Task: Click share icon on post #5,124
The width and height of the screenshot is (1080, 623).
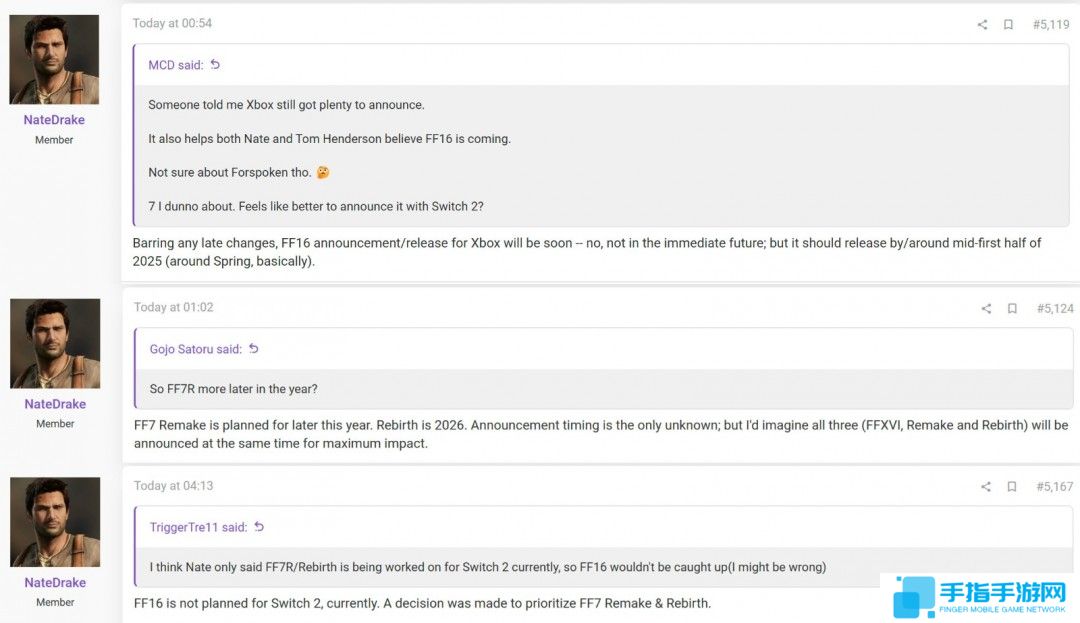Action: [986, 309]
